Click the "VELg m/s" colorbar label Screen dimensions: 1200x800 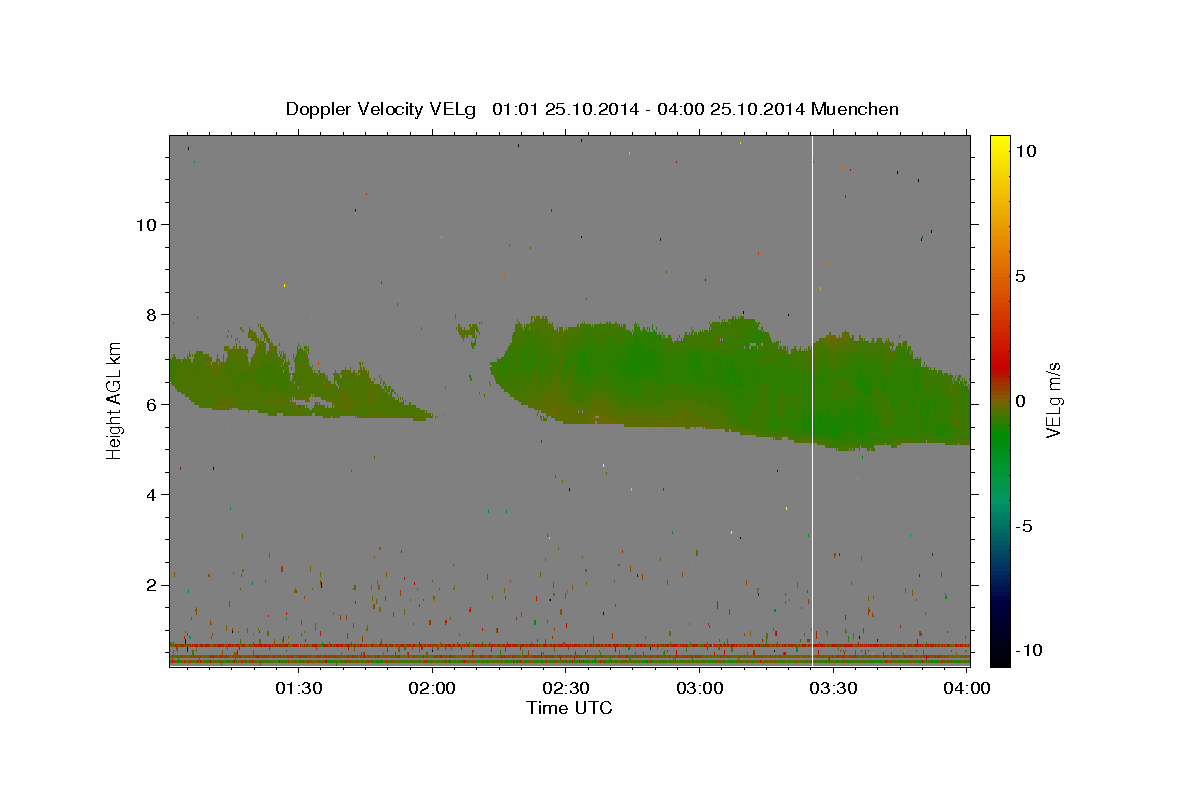click(1054, 400)
